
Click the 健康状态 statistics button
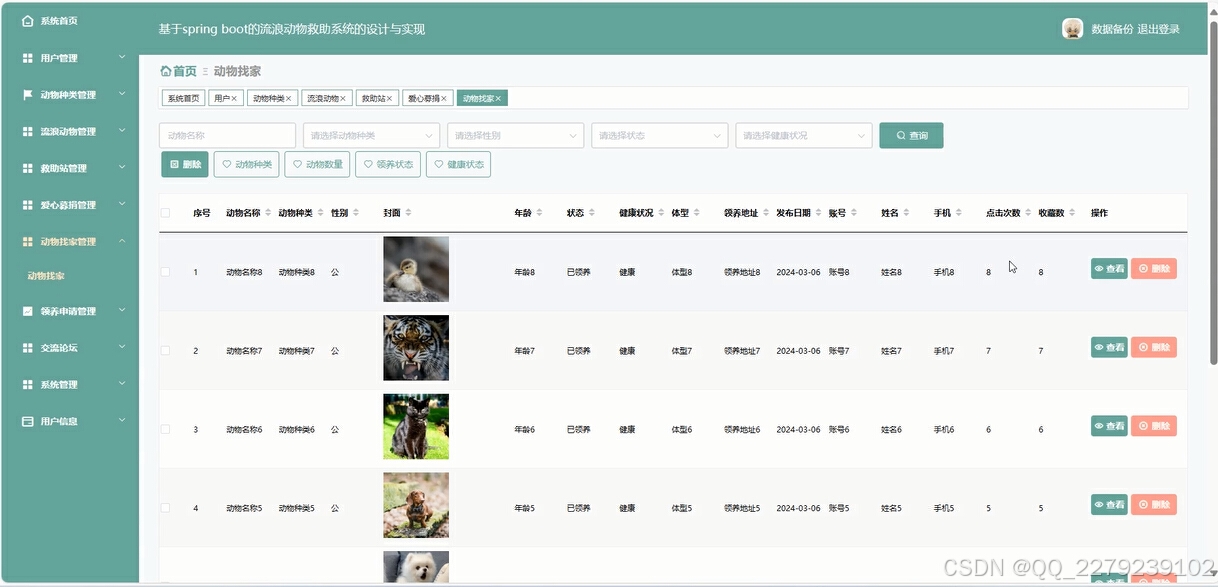pos(458,164)
